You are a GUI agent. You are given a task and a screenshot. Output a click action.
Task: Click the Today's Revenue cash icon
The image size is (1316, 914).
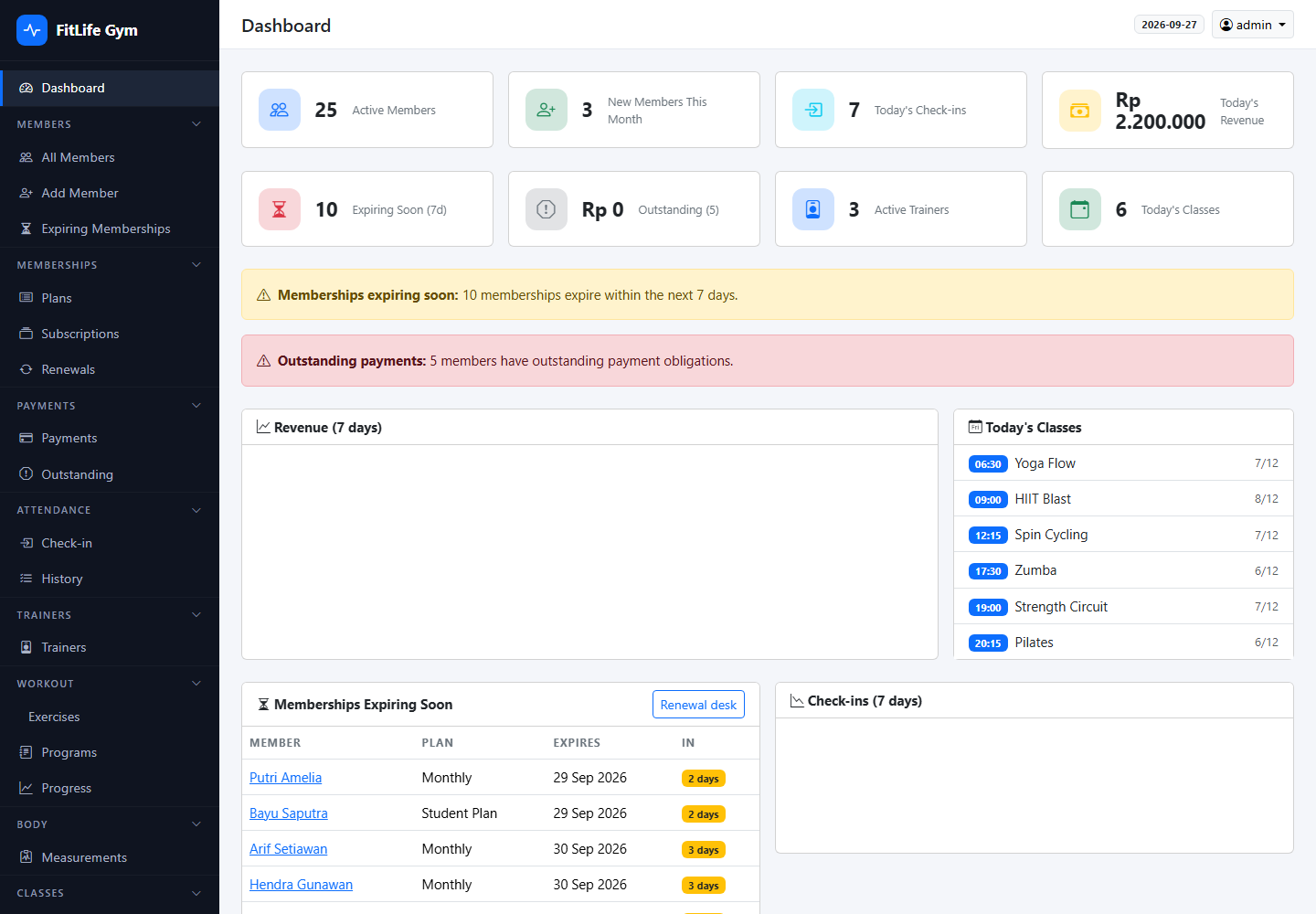coord(1080,111)
